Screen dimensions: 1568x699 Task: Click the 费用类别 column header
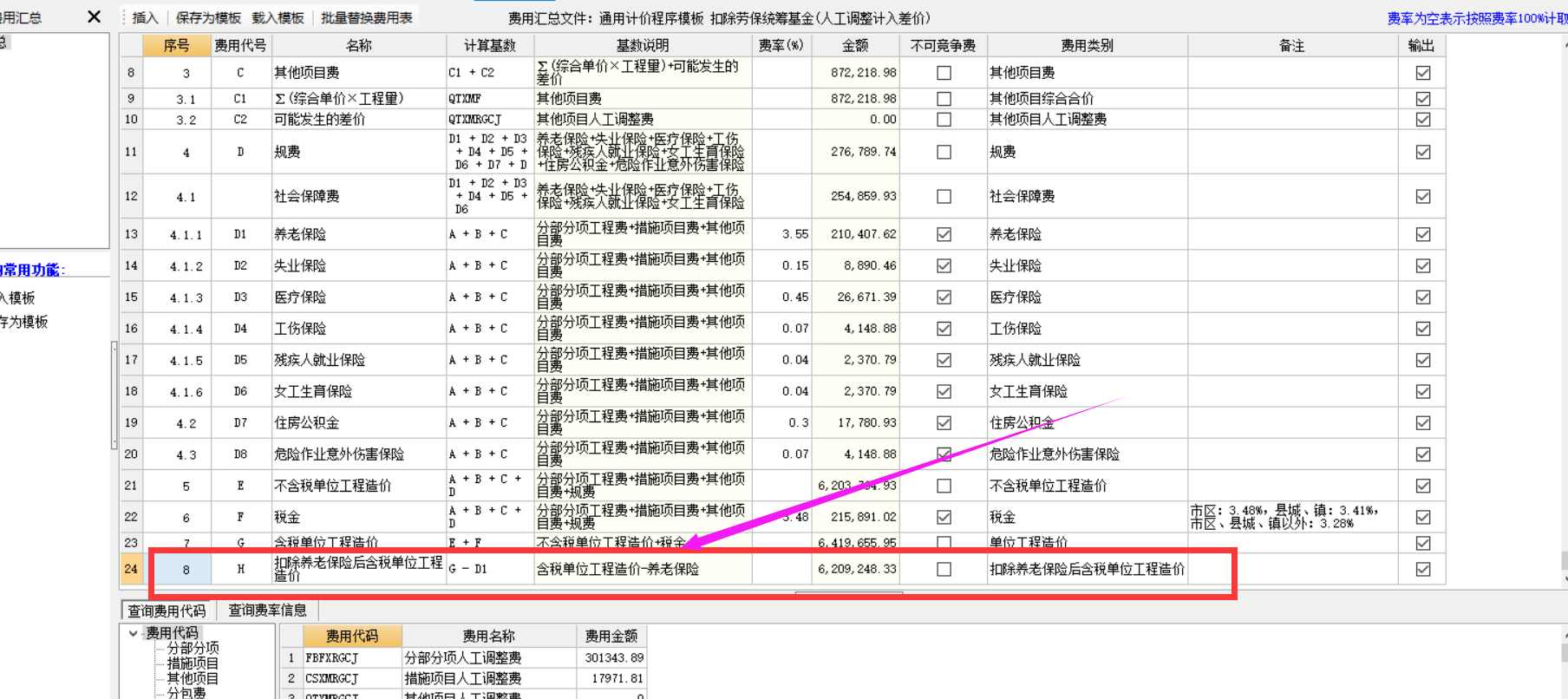click(1087, 45)
